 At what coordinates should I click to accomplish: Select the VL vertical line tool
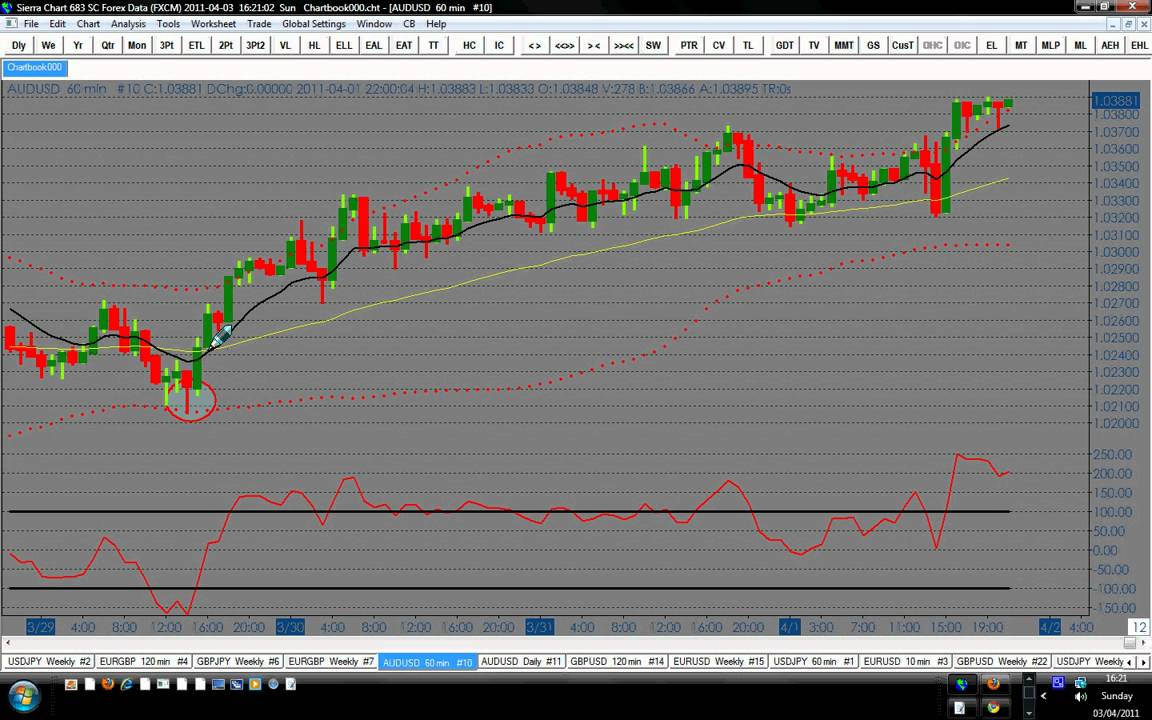click(285, 46)
